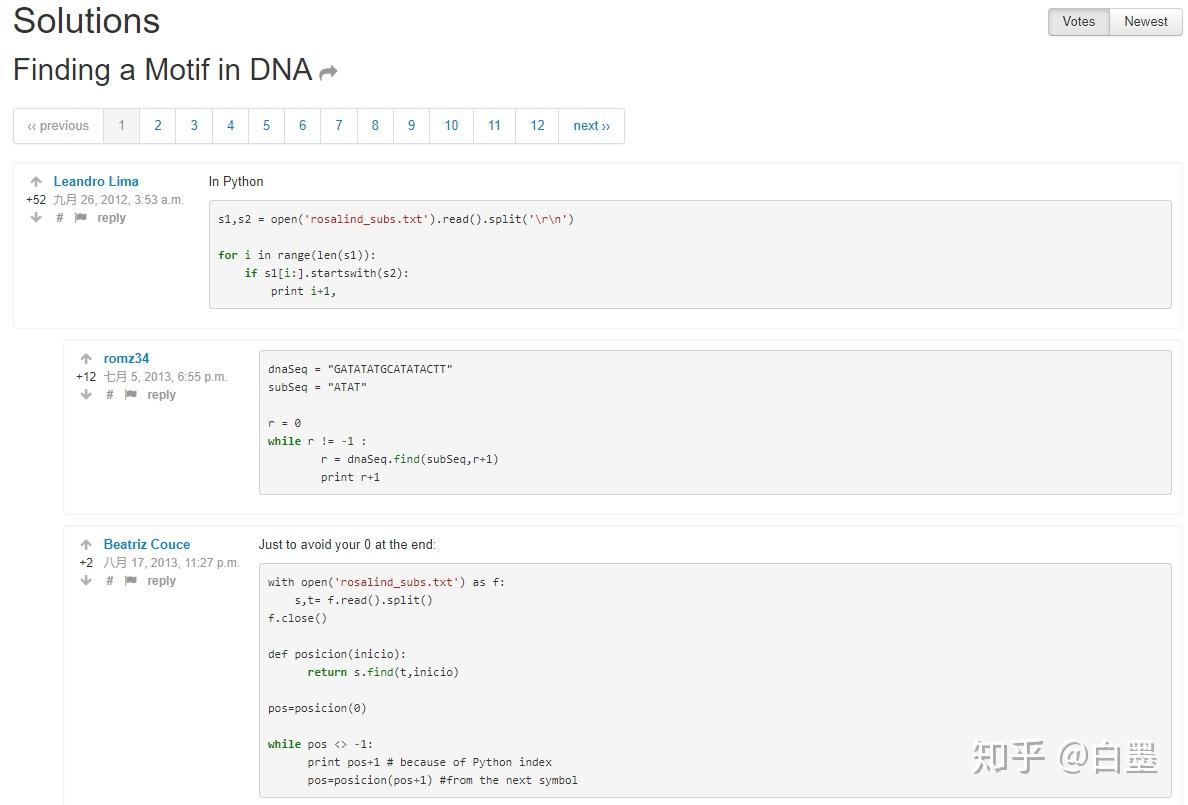Viewport: 1188px width, 805px height.
Task: Downvote Beatriz Couce's comment
Action: pos(86,581)
